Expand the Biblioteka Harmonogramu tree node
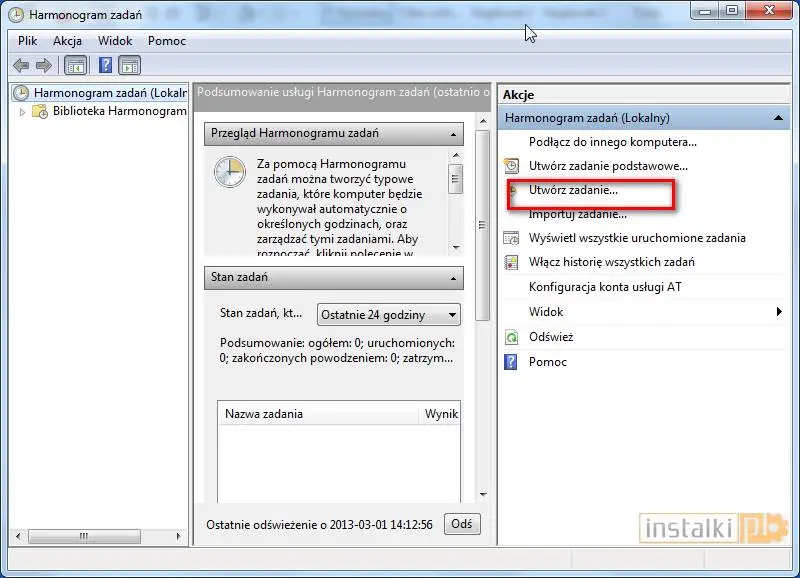 pos(23,112)
